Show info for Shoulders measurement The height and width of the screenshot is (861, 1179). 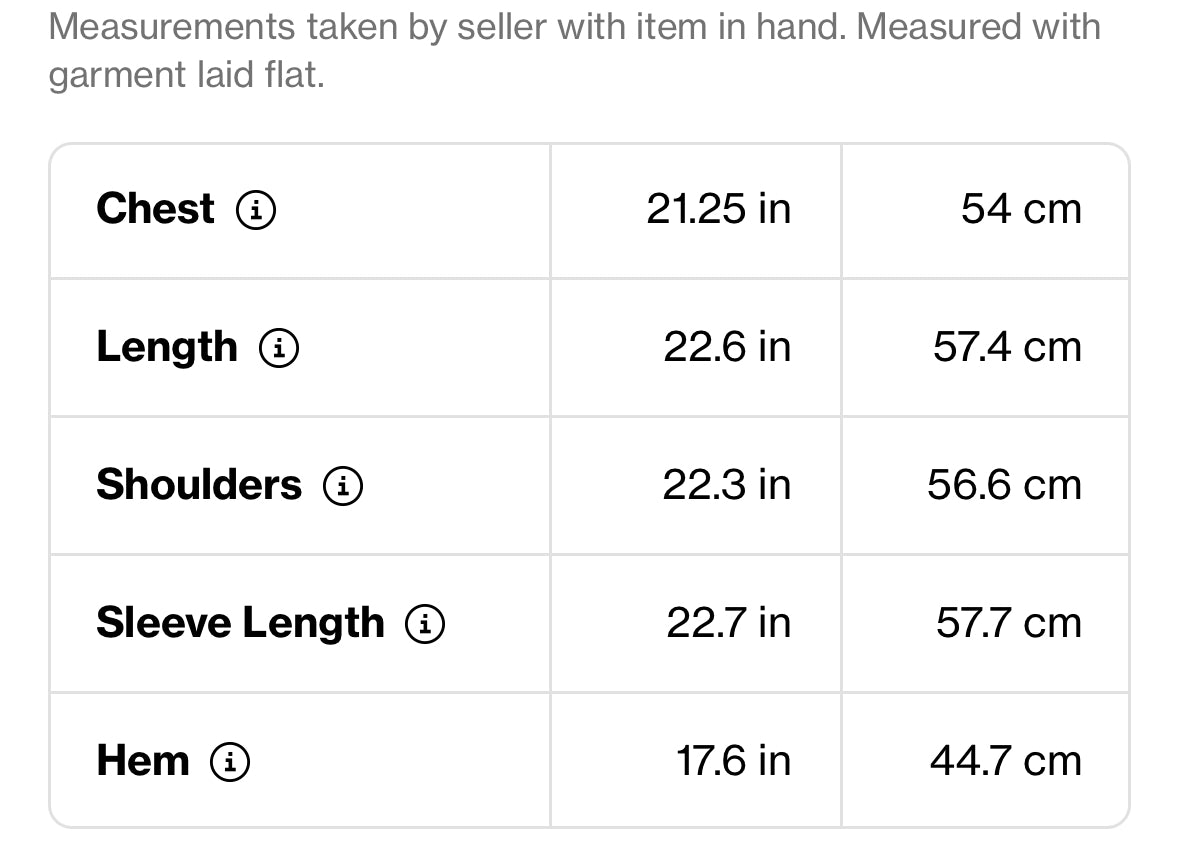(342, 486)
